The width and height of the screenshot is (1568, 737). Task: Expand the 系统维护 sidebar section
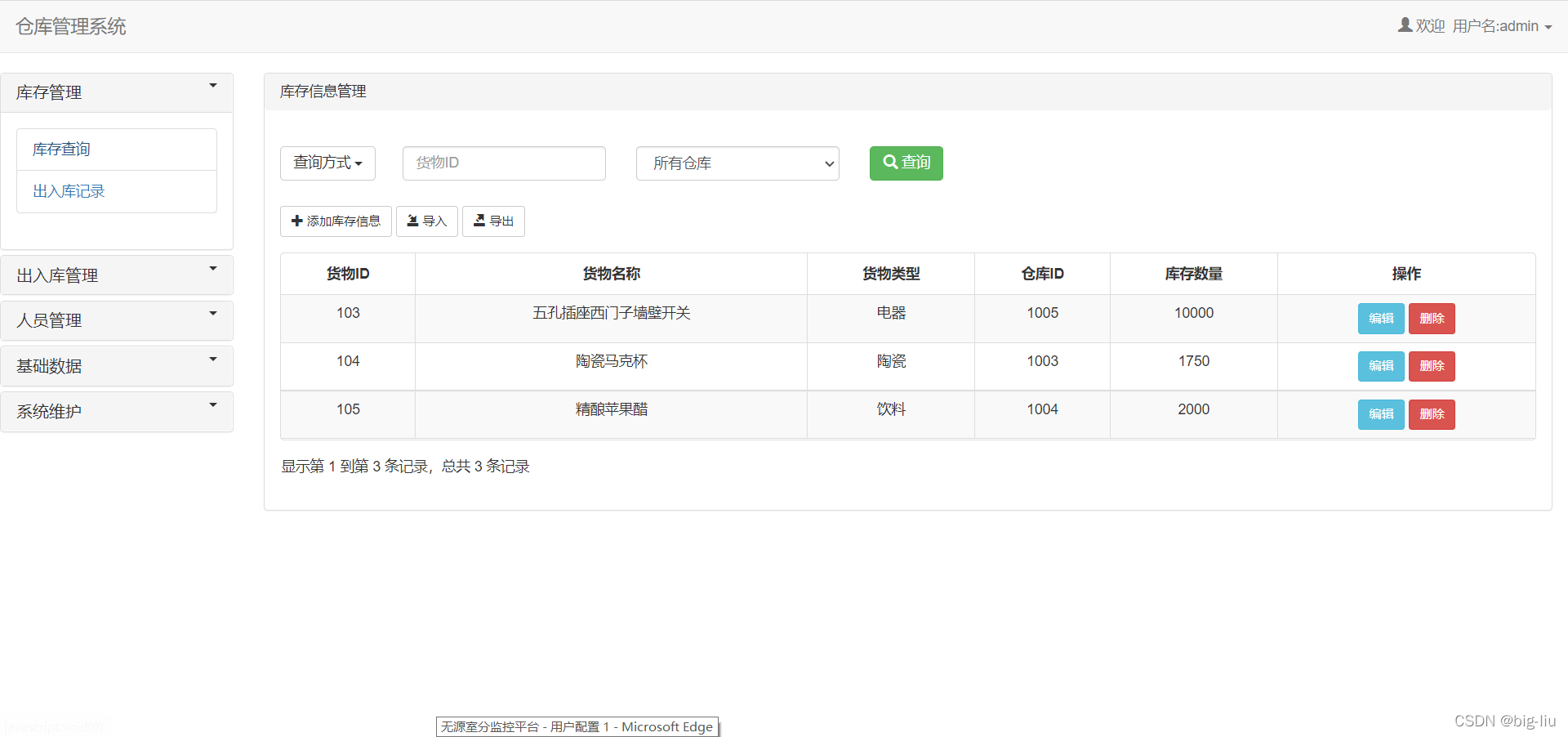coord(117,412)
